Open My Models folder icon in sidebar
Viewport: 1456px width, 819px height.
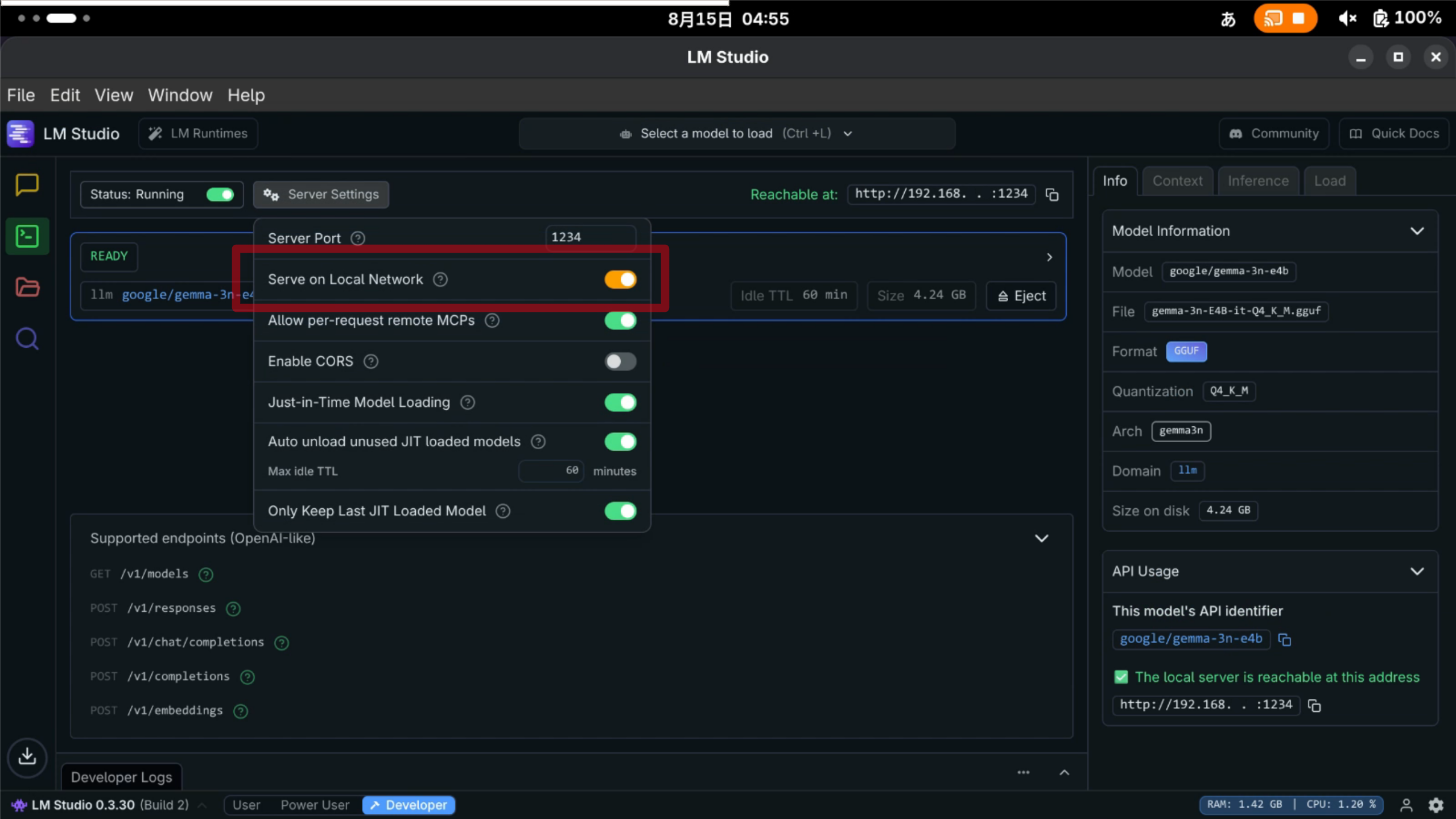pos(27,287)
